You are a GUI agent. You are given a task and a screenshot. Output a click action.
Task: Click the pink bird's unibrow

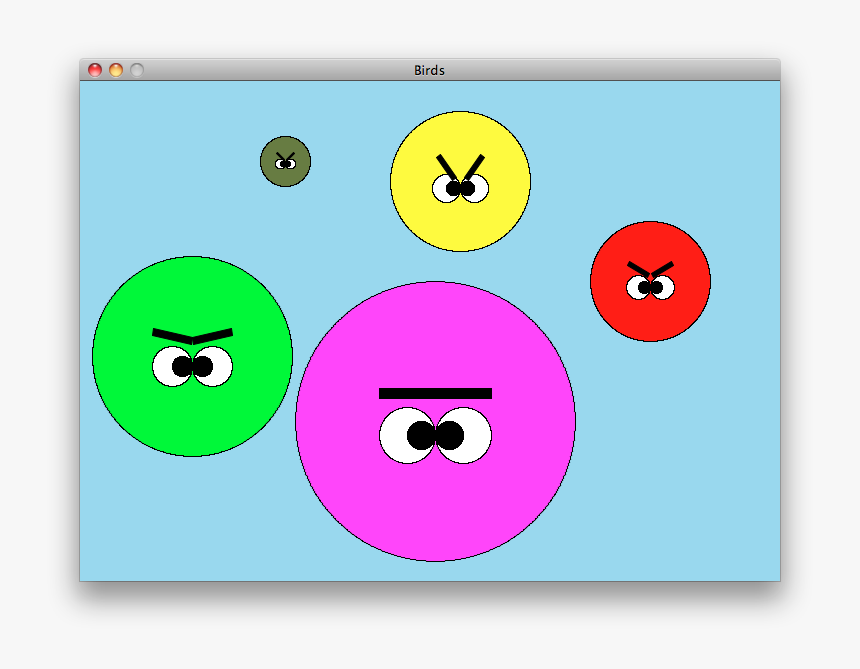point(435,395)
